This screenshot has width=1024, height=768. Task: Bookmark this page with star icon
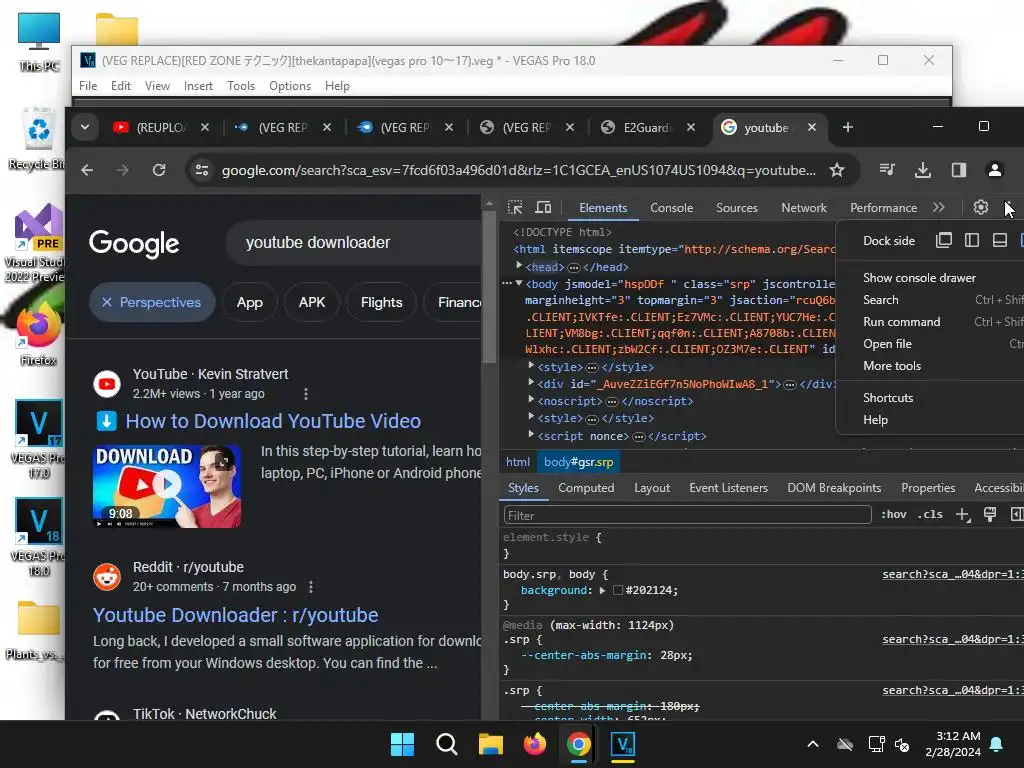[x=837, y=170]
